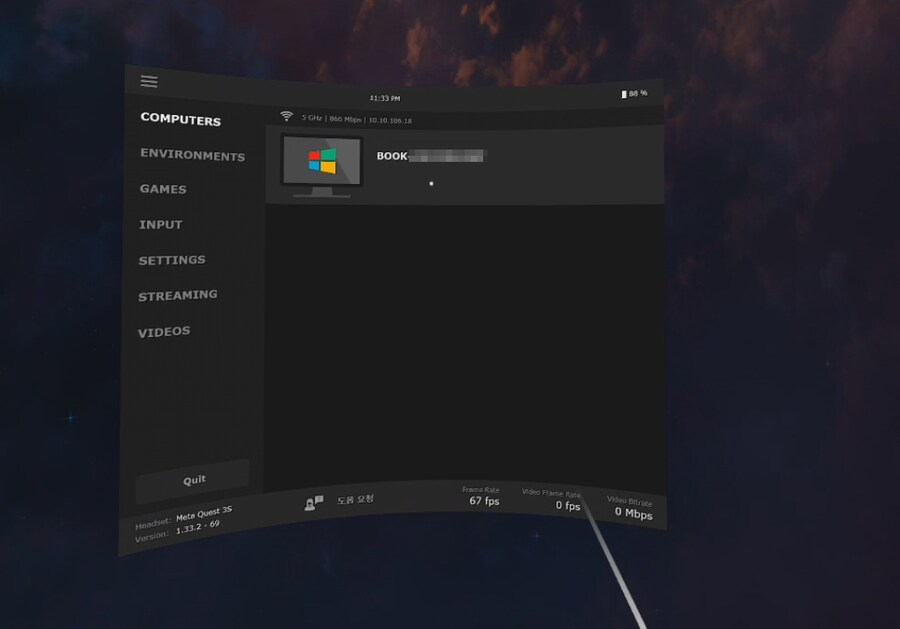Open the hamburger menu icon
The height and width of the screenshot is (629, 900).
click(x=149, y=82)
